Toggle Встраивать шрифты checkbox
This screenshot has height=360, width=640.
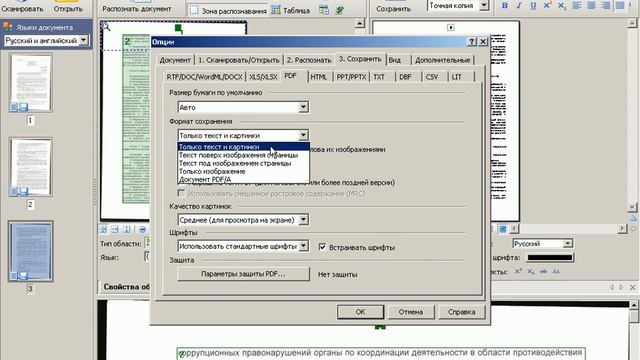coord(322,247)
